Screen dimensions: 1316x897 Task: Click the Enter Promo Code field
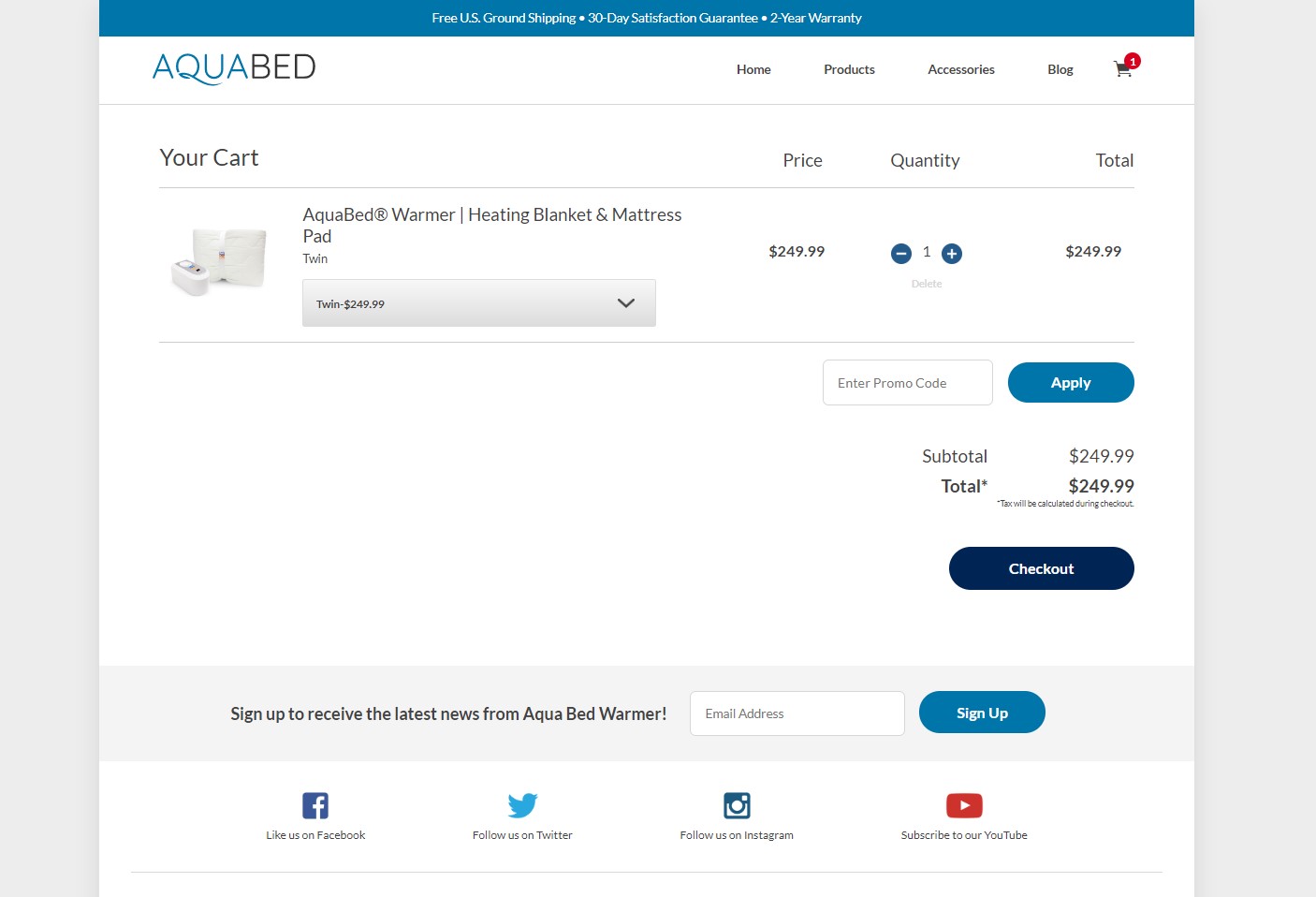[908, 383]
